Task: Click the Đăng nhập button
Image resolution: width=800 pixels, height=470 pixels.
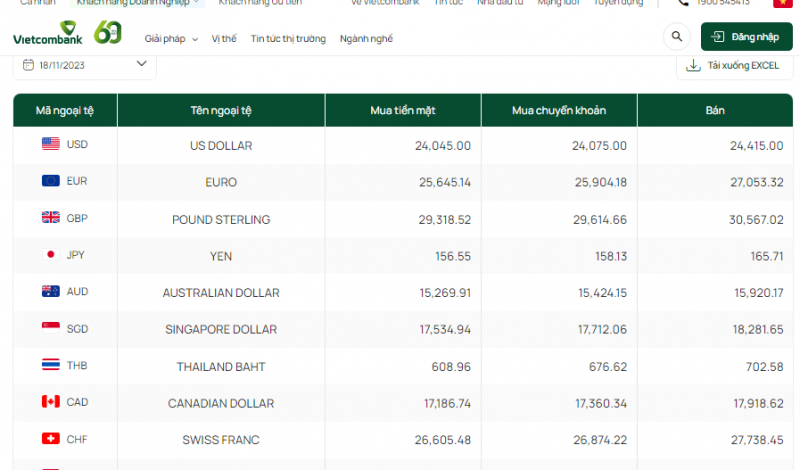Action: [747, 37]
